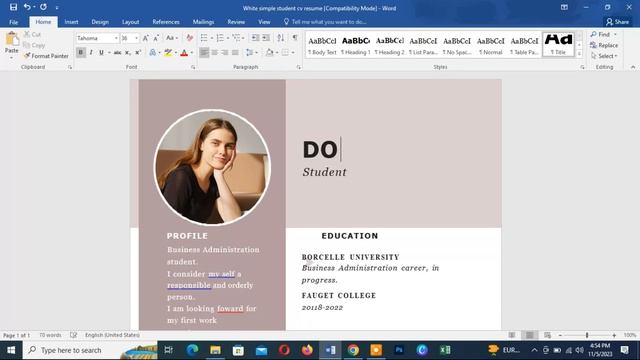Click the Tell me what you want box

pyautogui.click(x=325, y=22)
